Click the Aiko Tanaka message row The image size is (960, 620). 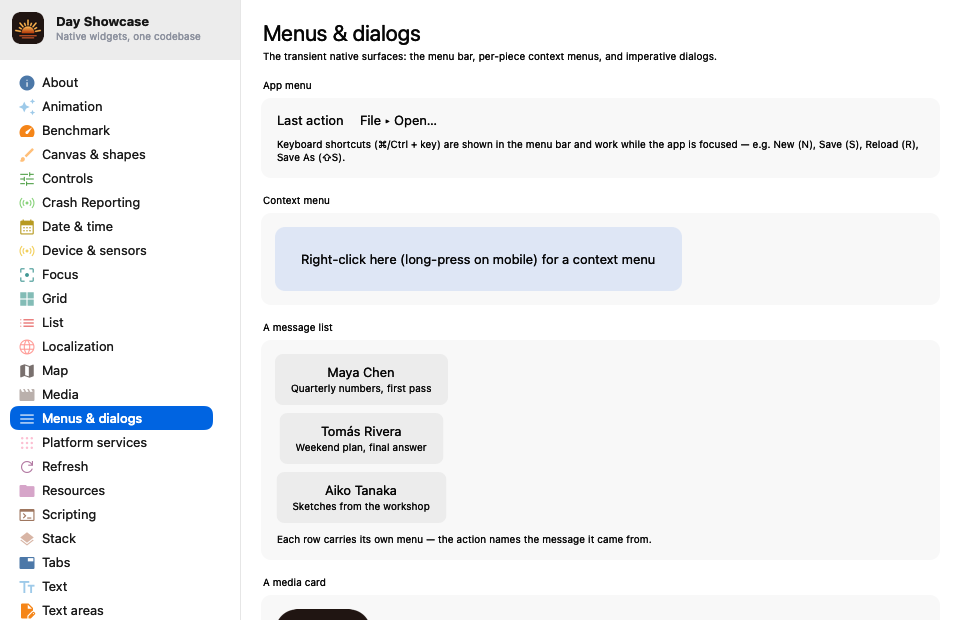[x=361, y=497]
